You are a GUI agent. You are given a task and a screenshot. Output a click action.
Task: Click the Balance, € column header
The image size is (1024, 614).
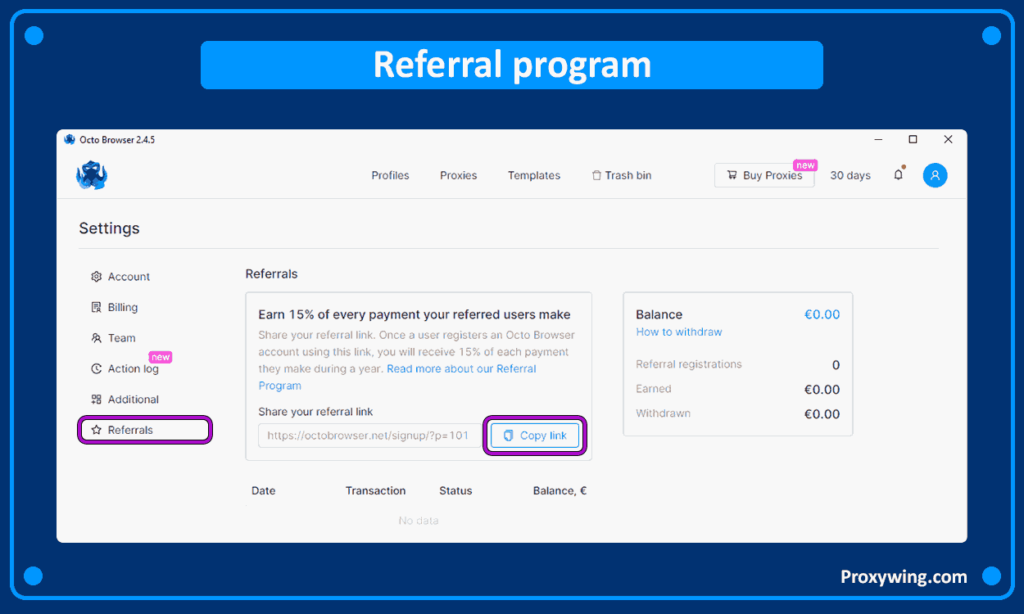(559, 491)
